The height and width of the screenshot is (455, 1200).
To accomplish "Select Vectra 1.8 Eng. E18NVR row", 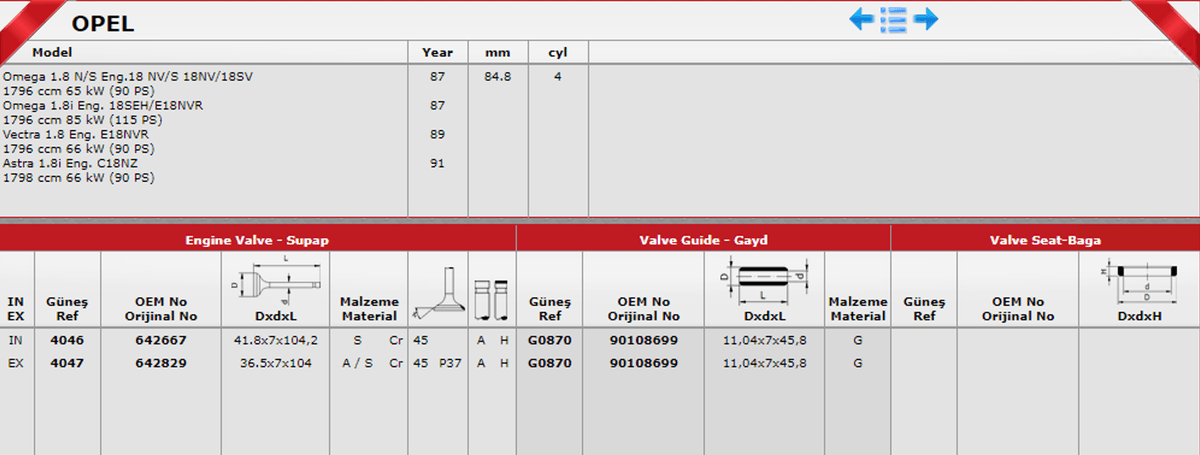I will (x=78, y=141).
